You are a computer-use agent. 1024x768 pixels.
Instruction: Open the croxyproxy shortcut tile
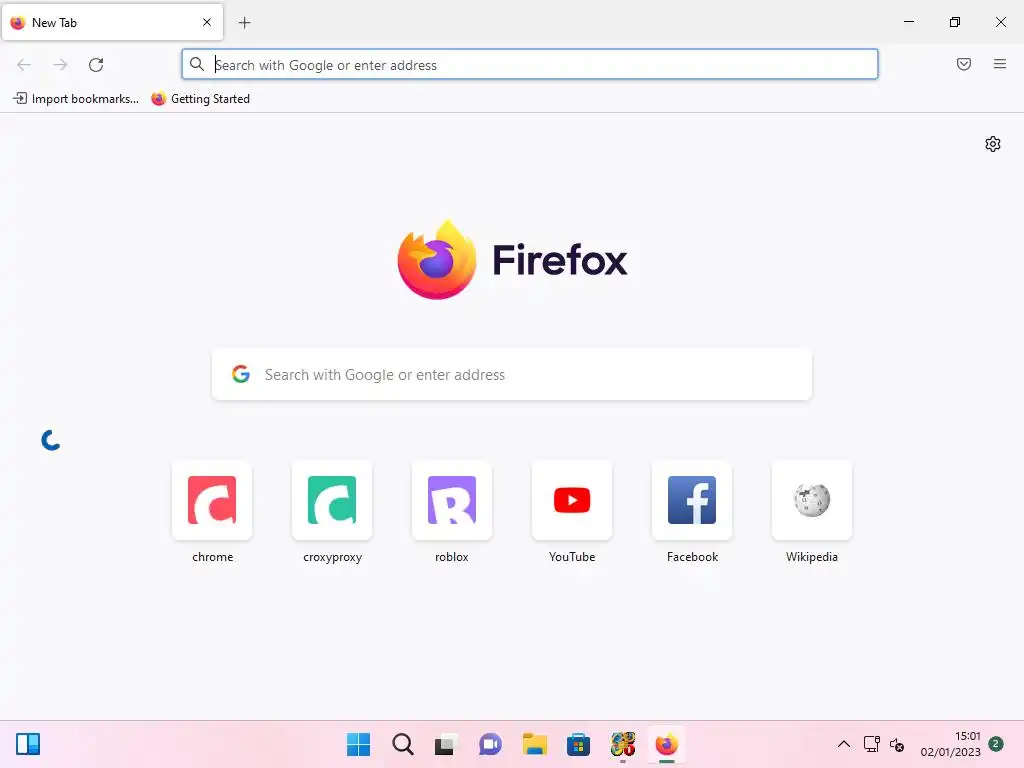(332, 513)
